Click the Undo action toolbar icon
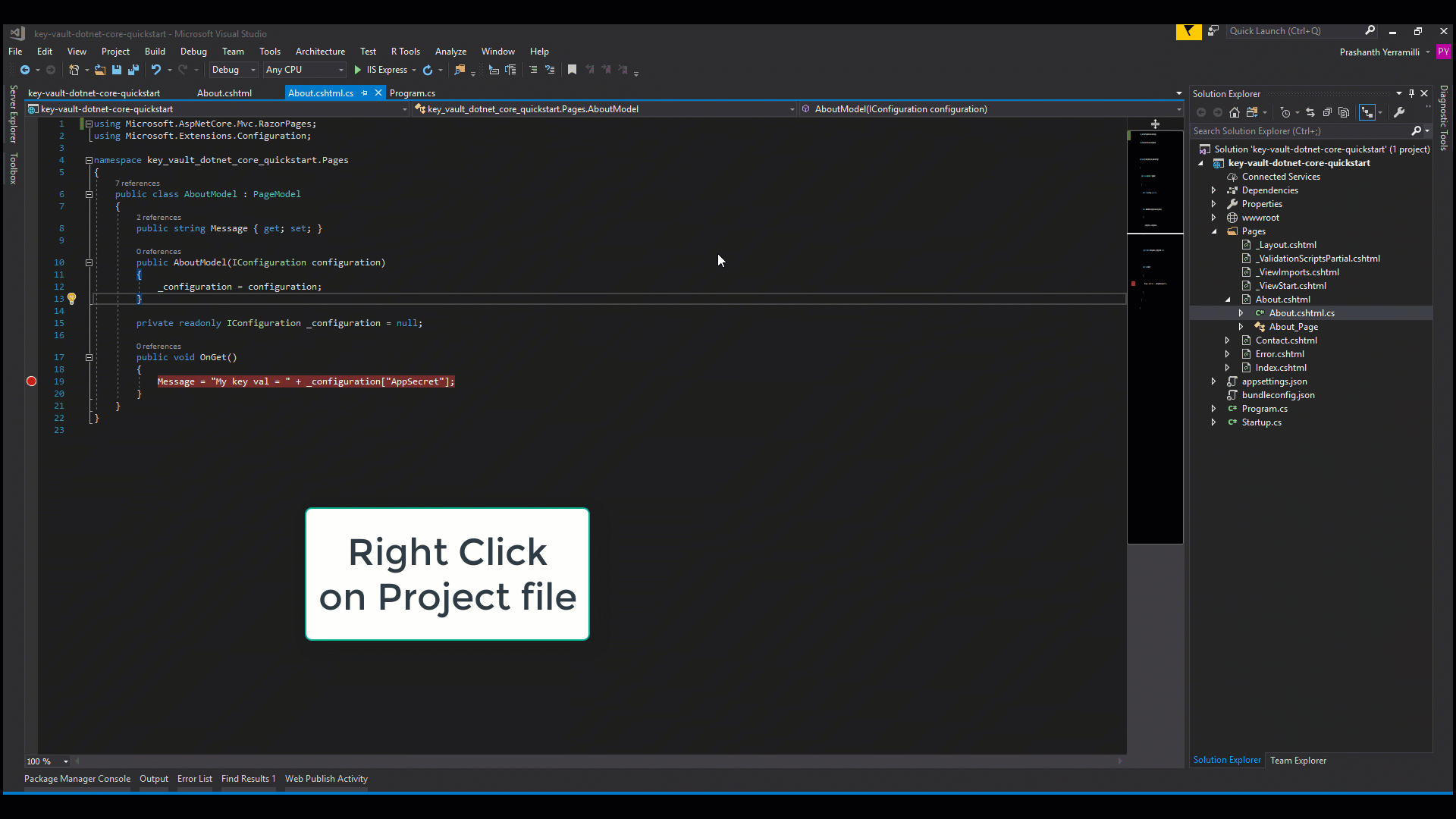 pyautogui.click(x=155, y=70)
